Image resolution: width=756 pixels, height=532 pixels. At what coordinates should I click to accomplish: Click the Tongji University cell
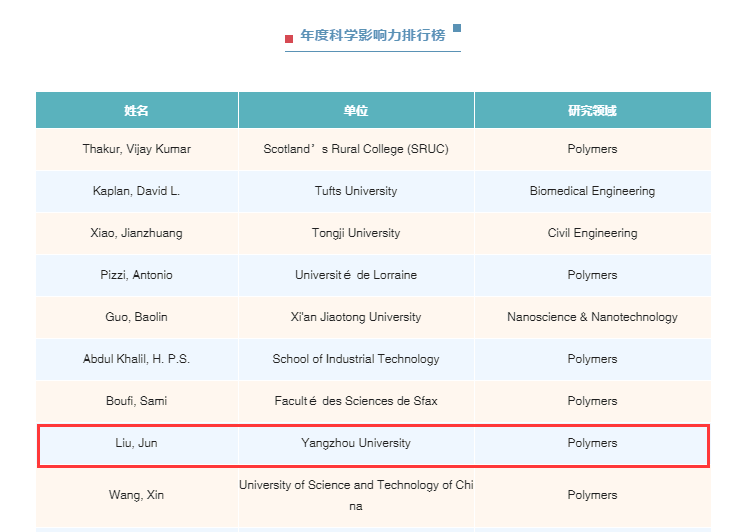356,233
